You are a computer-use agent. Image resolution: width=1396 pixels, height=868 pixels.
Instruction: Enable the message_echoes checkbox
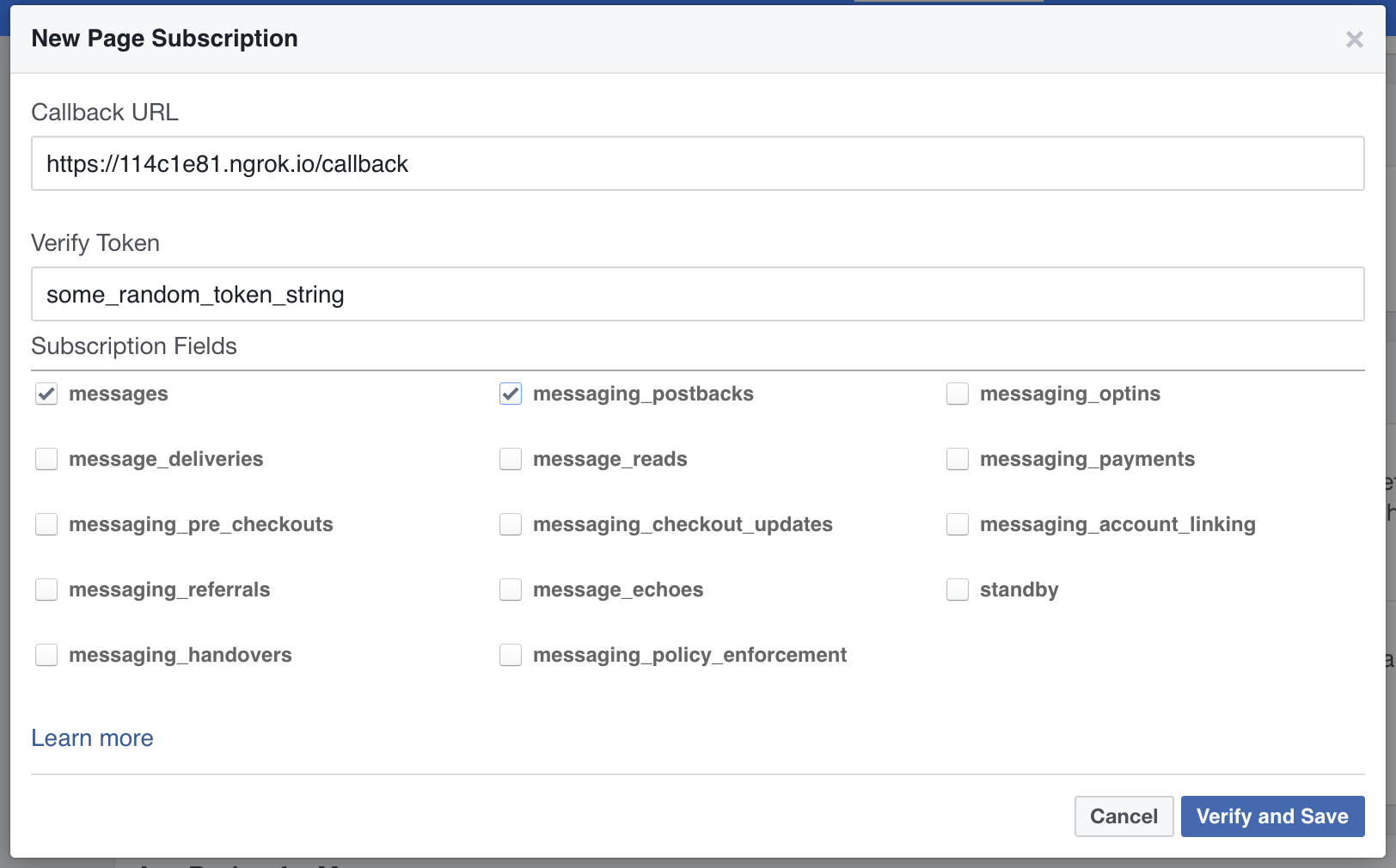click(511, 590)
